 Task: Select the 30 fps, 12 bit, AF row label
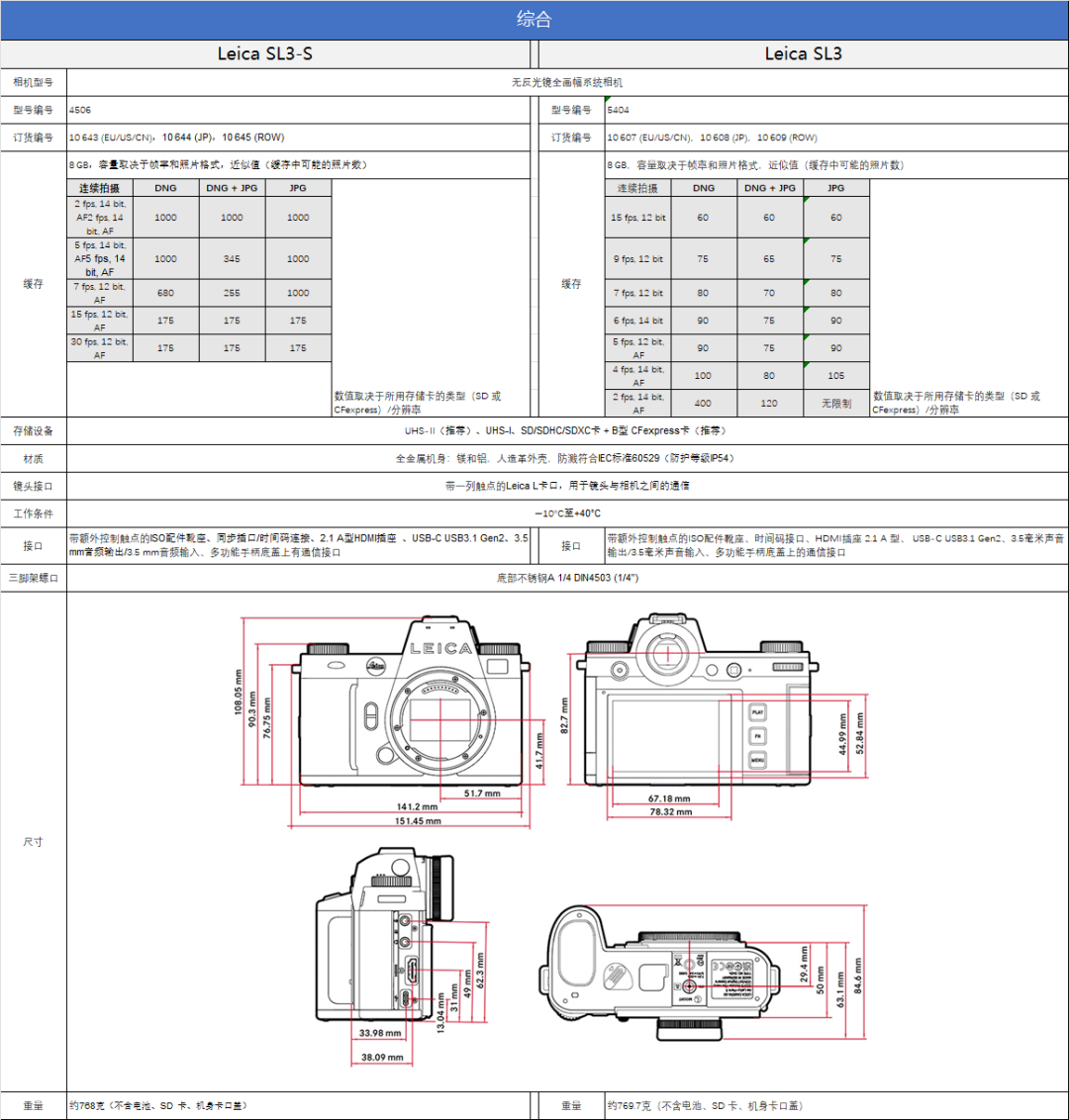(100, 348)
